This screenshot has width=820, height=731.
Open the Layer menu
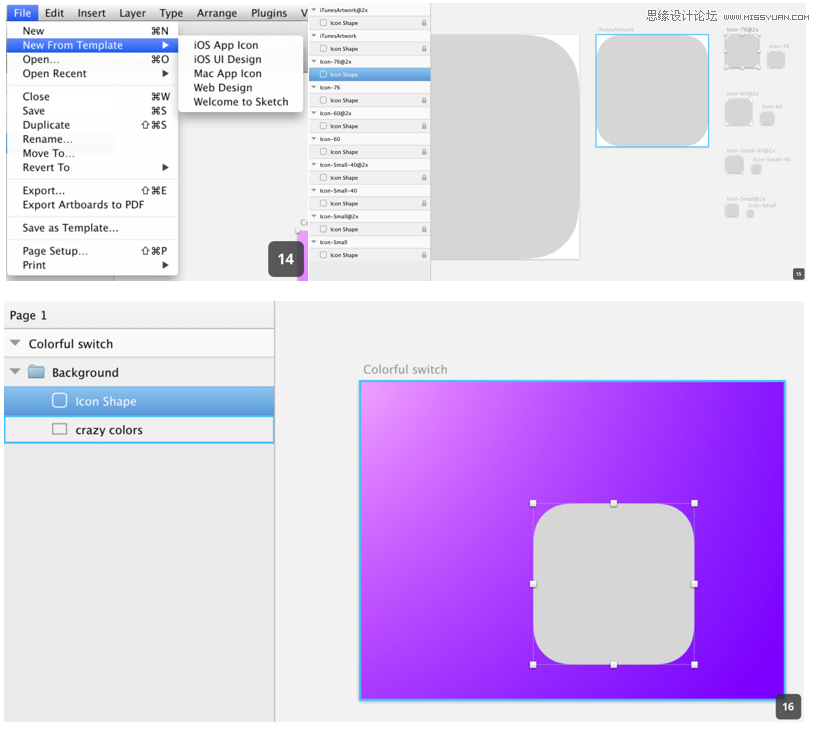click(x=132, y=13)
